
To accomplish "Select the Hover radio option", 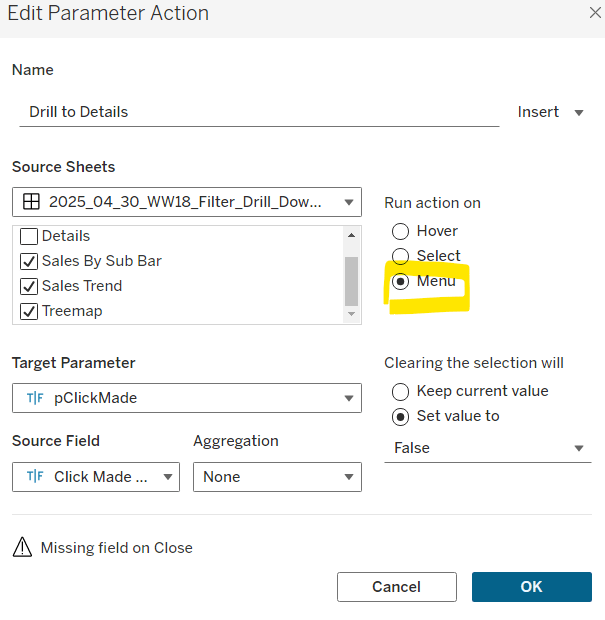I will coord(400,231).
